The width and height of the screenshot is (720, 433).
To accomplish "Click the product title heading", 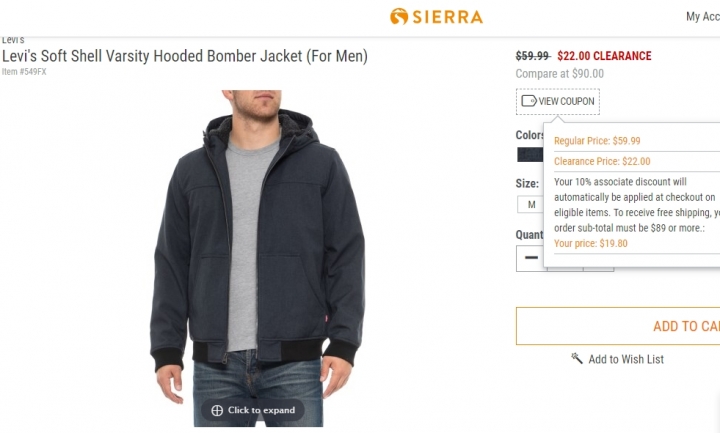I will [x=185, y=56].
